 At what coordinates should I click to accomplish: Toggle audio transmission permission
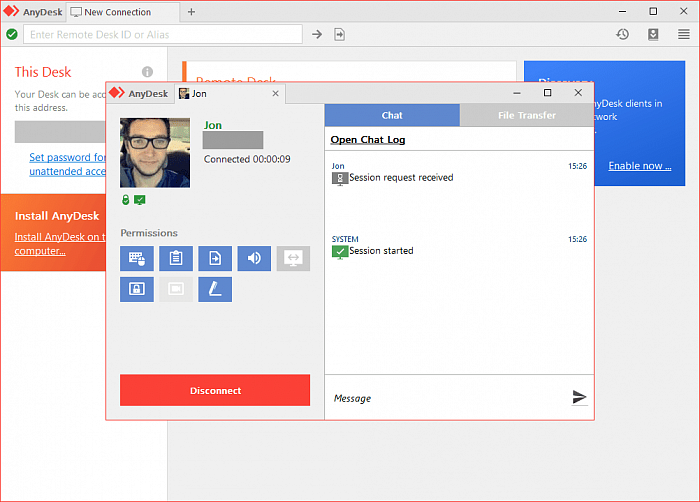tap(254, 259)
